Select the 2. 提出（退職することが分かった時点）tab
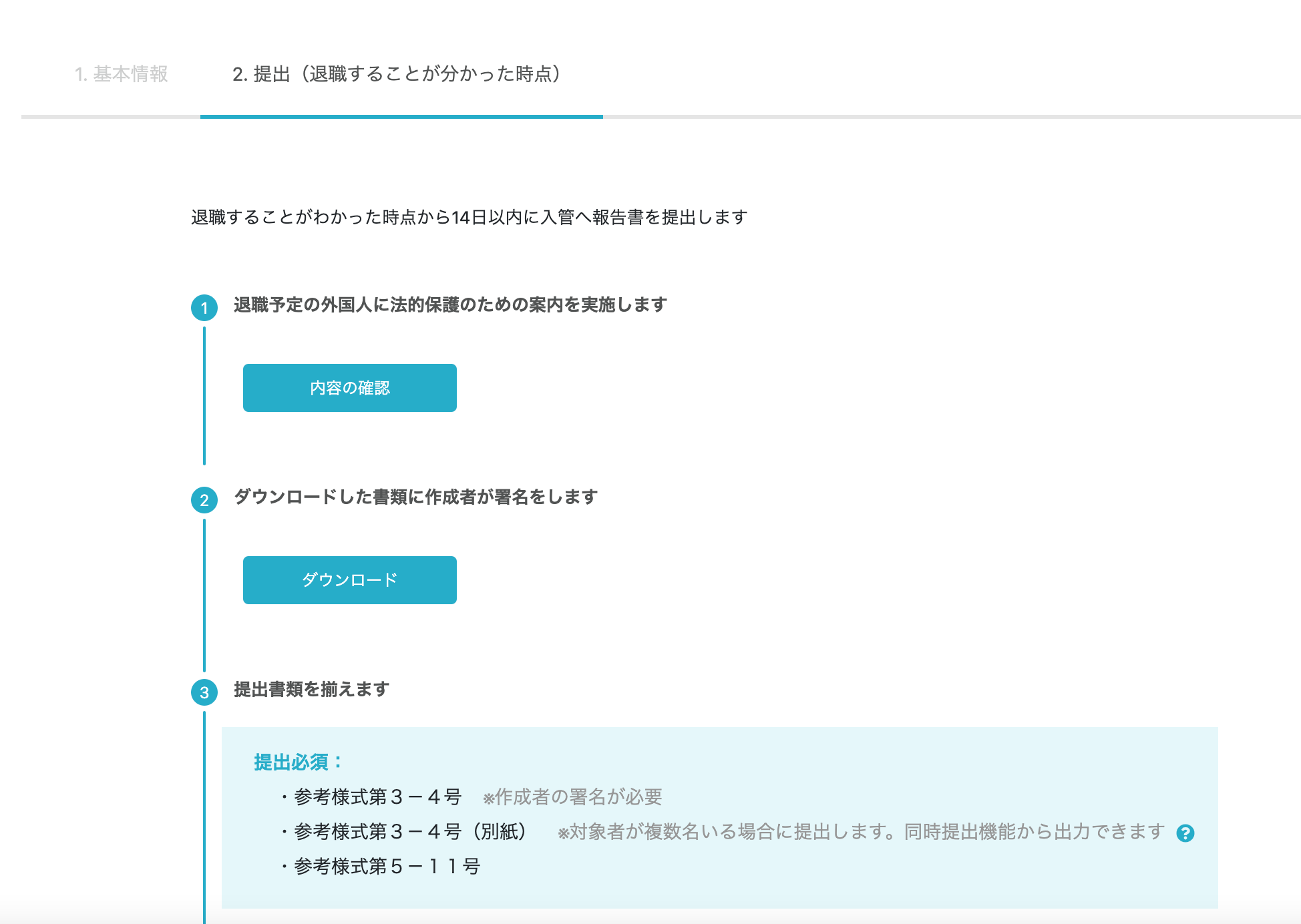Image resolution: width=1301 pixels, height=924 pixels. [397, 74]
